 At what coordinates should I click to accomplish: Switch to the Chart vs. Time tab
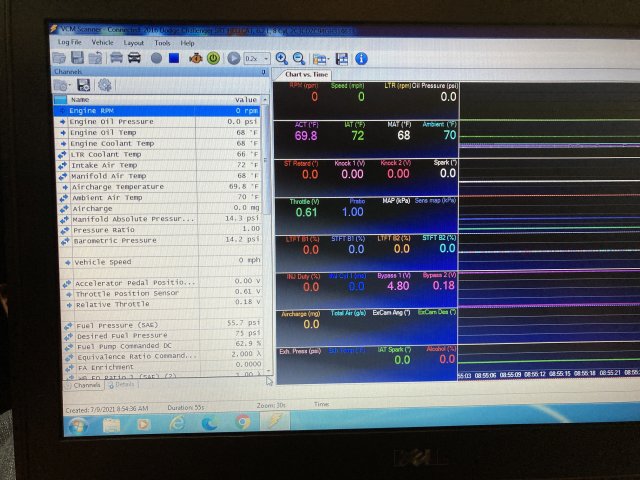(304, 74)
